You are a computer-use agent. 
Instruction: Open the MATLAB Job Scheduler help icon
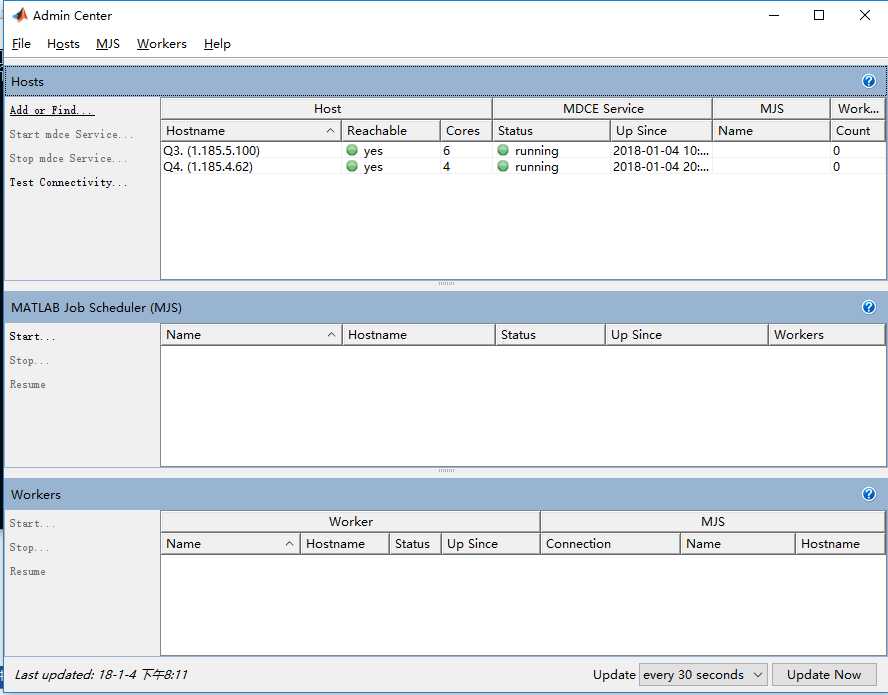869,307
